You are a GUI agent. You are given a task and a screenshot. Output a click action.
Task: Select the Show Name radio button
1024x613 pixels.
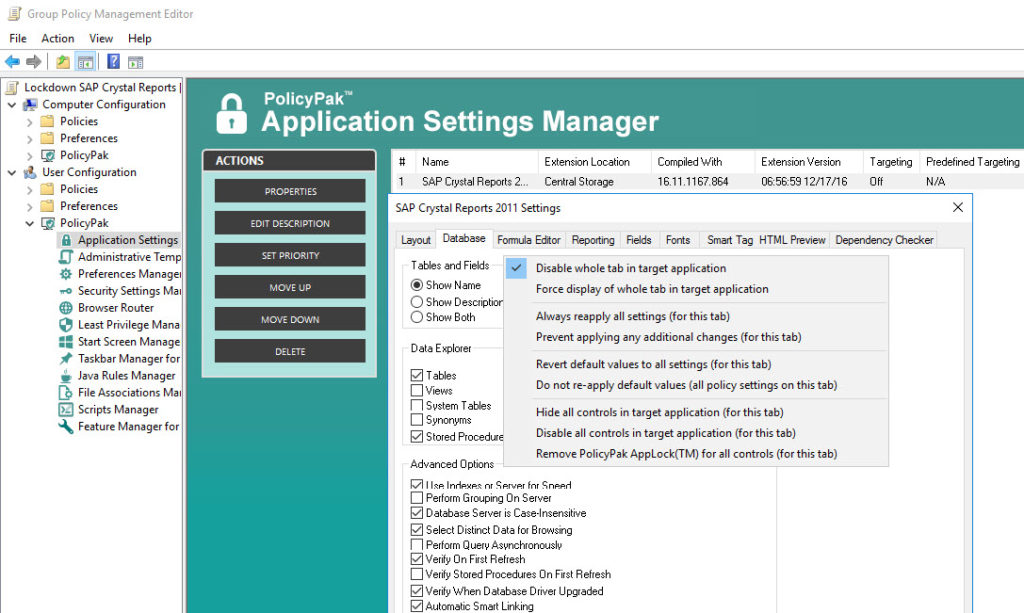click(417, 285)
